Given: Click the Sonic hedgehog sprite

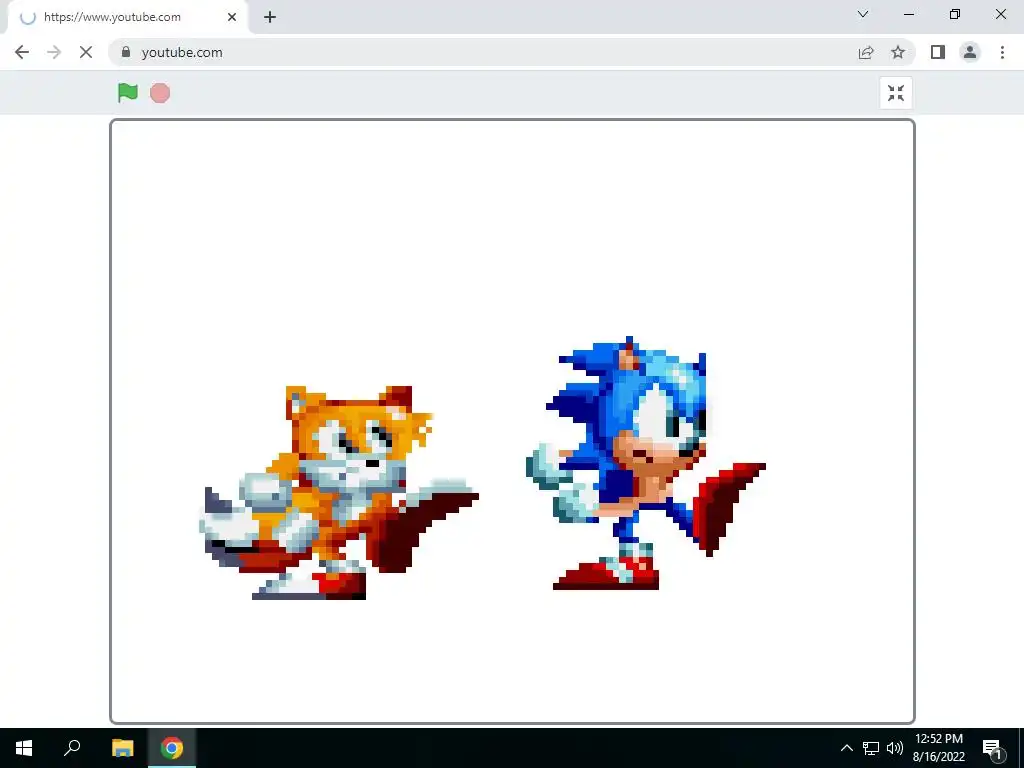Looking at the screenshot, I should 645,464.
